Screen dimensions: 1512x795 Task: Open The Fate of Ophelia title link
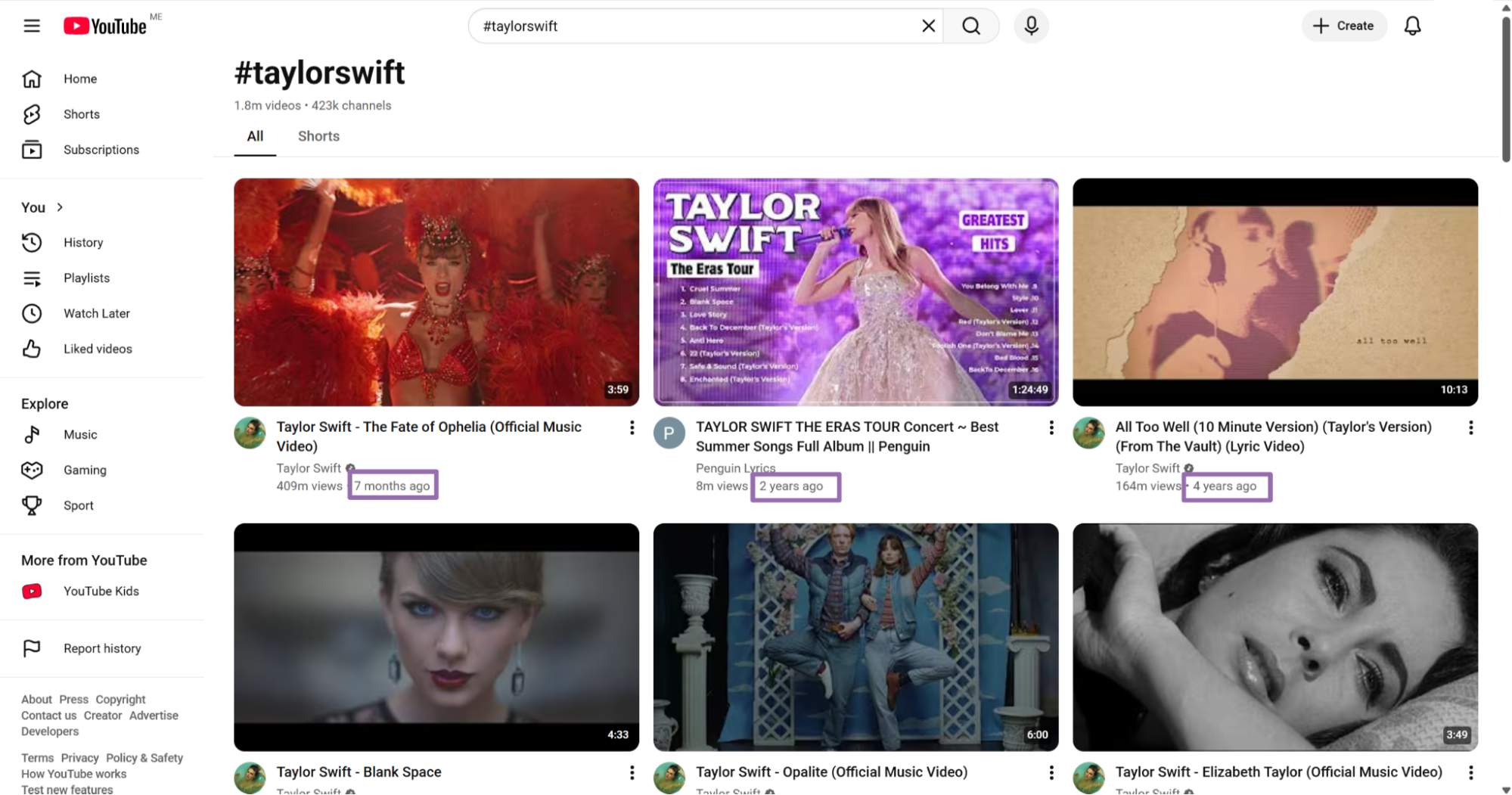[x=429, y=437]
